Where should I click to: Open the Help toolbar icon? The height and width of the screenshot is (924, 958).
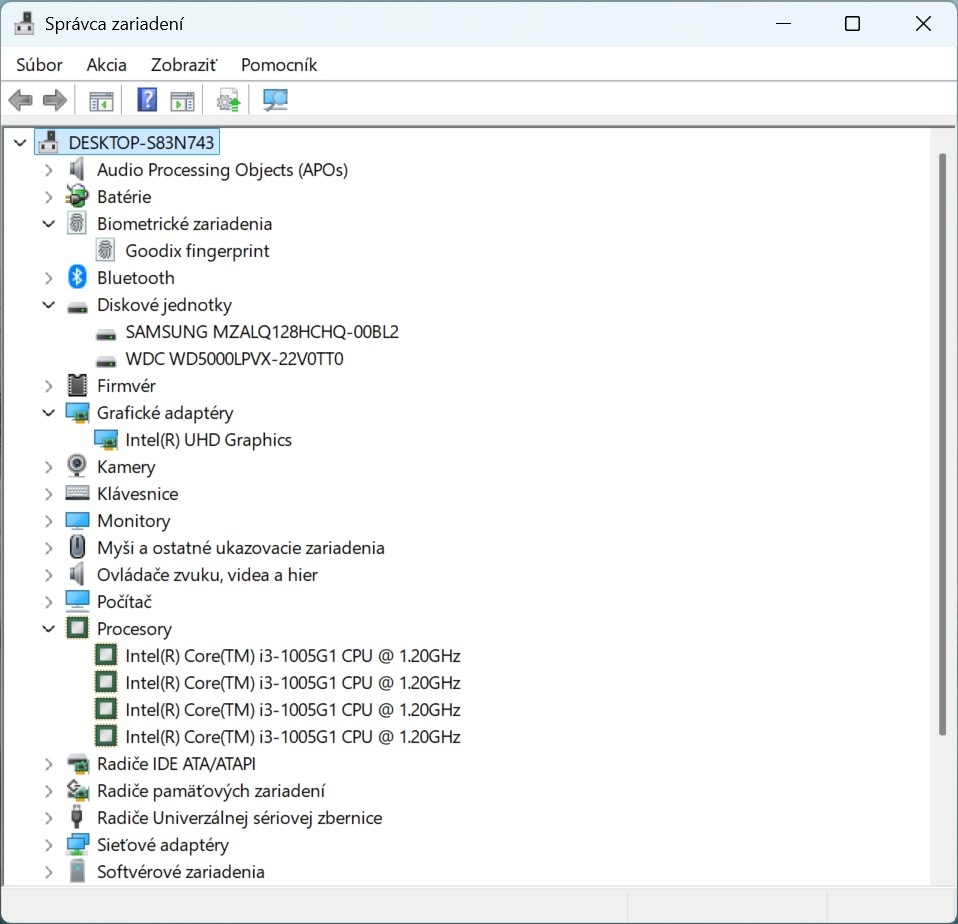[147, 100]
